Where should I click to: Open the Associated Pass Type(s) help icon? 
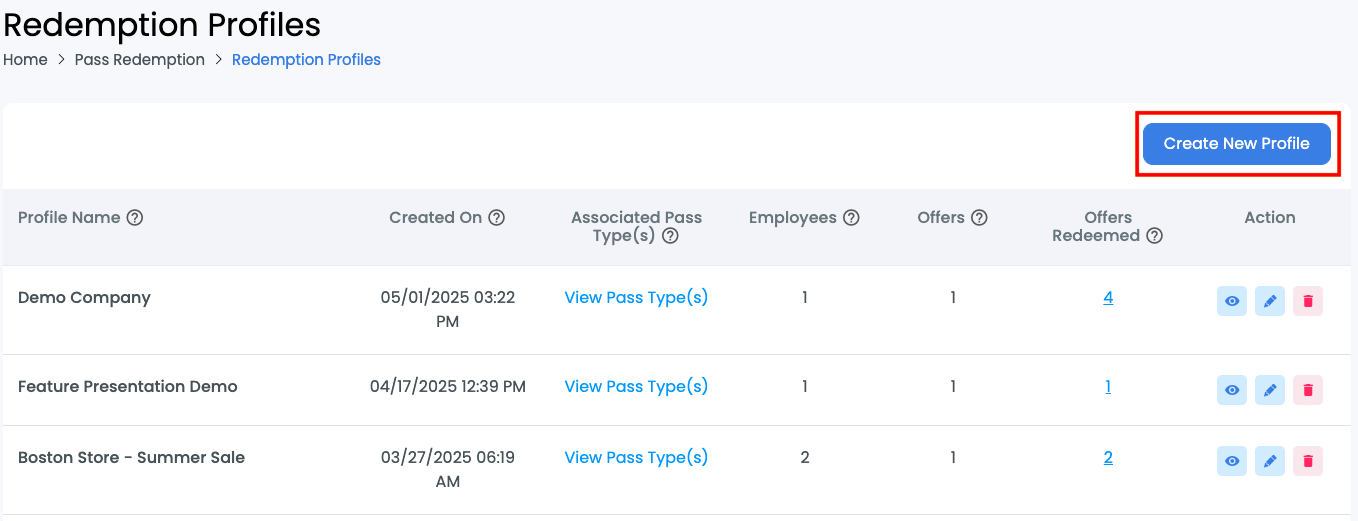(x=671, y=236)
